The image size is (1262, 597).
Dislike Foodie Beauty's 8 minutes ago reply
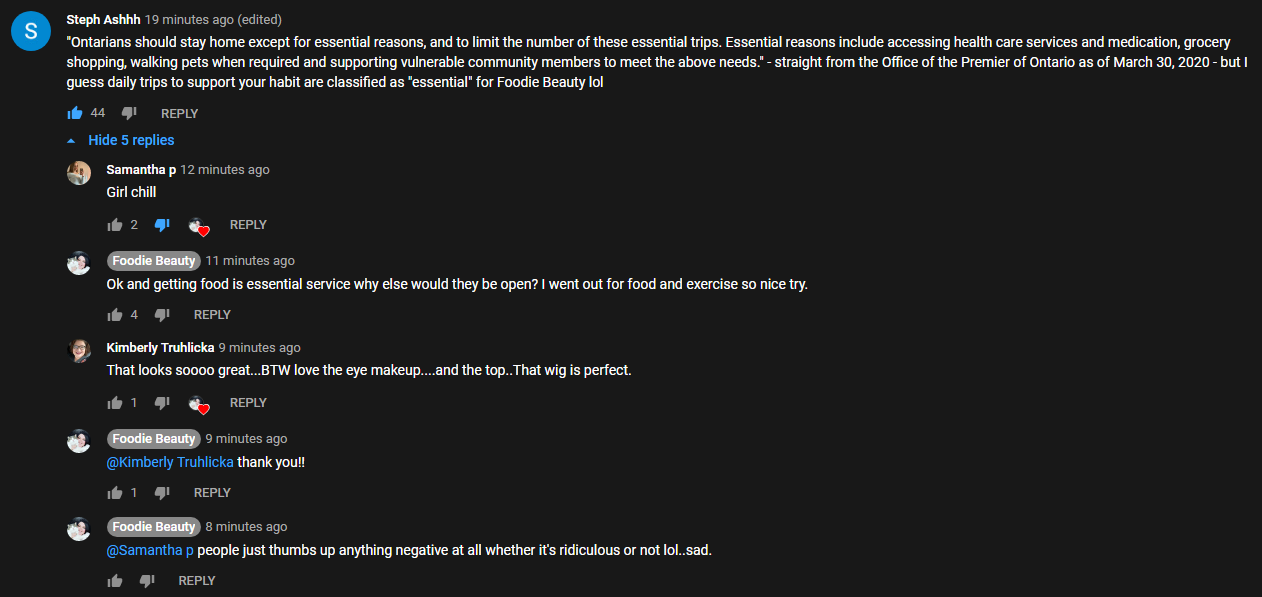tap(147, 581)
